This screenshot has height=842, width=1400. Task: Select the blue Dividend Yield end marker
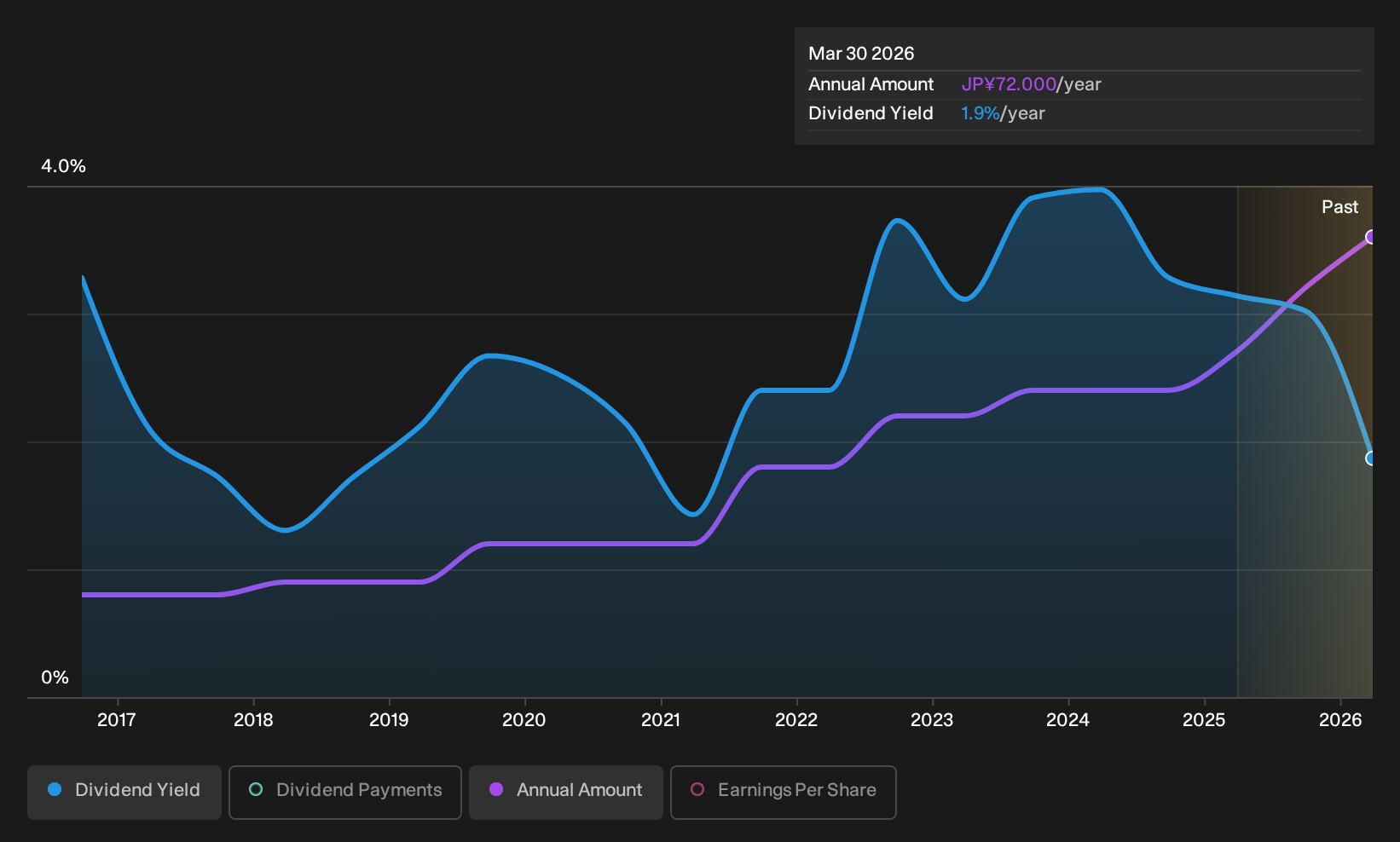(1371, 458)
